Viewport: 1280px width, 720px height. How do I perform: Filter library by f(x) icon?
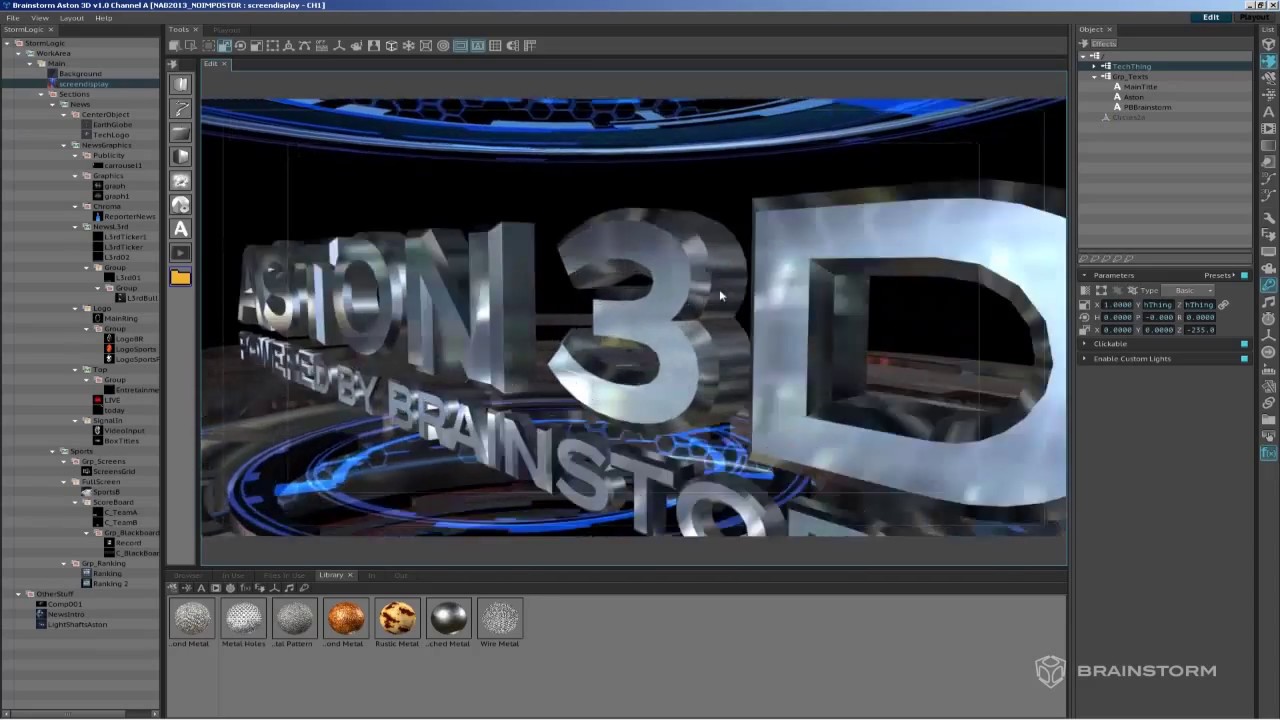click(245, 588)
